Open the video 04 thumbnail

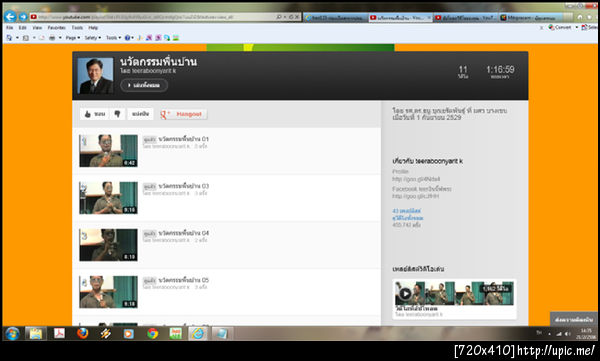[108, 245]
